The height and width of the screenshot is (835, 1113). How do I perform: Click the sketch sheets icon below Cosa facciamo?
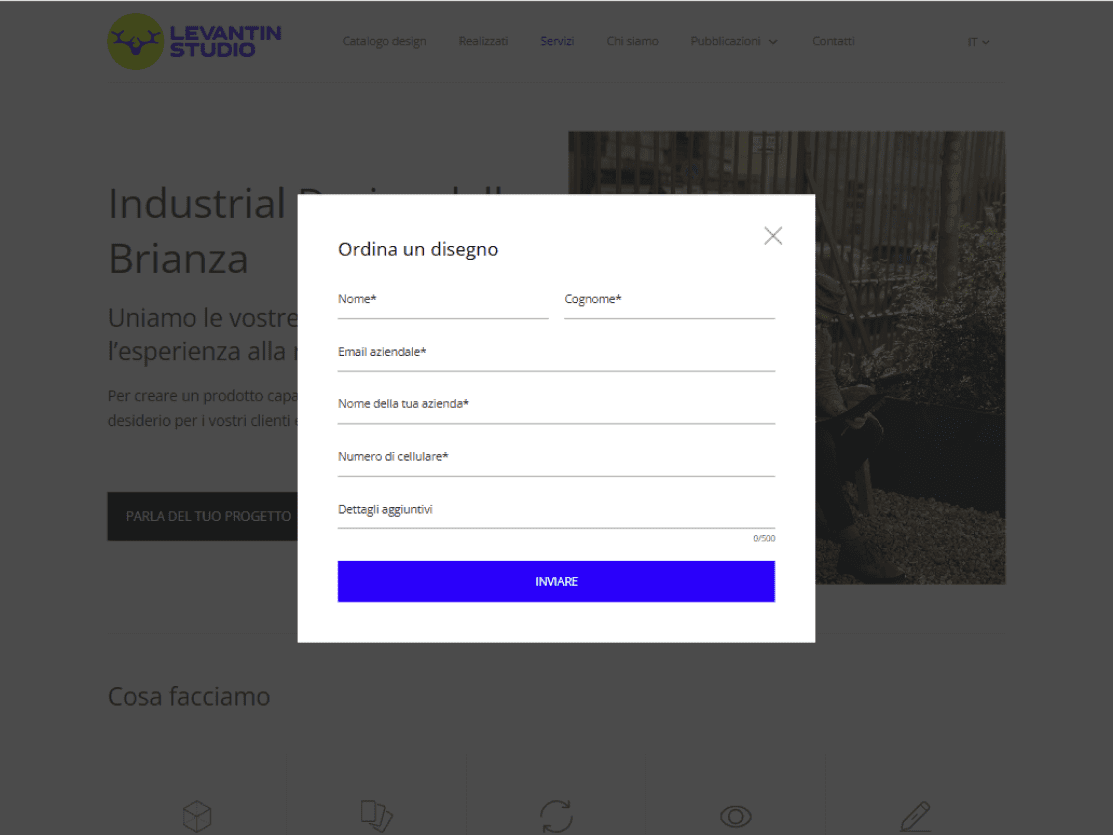click(376, 816)
